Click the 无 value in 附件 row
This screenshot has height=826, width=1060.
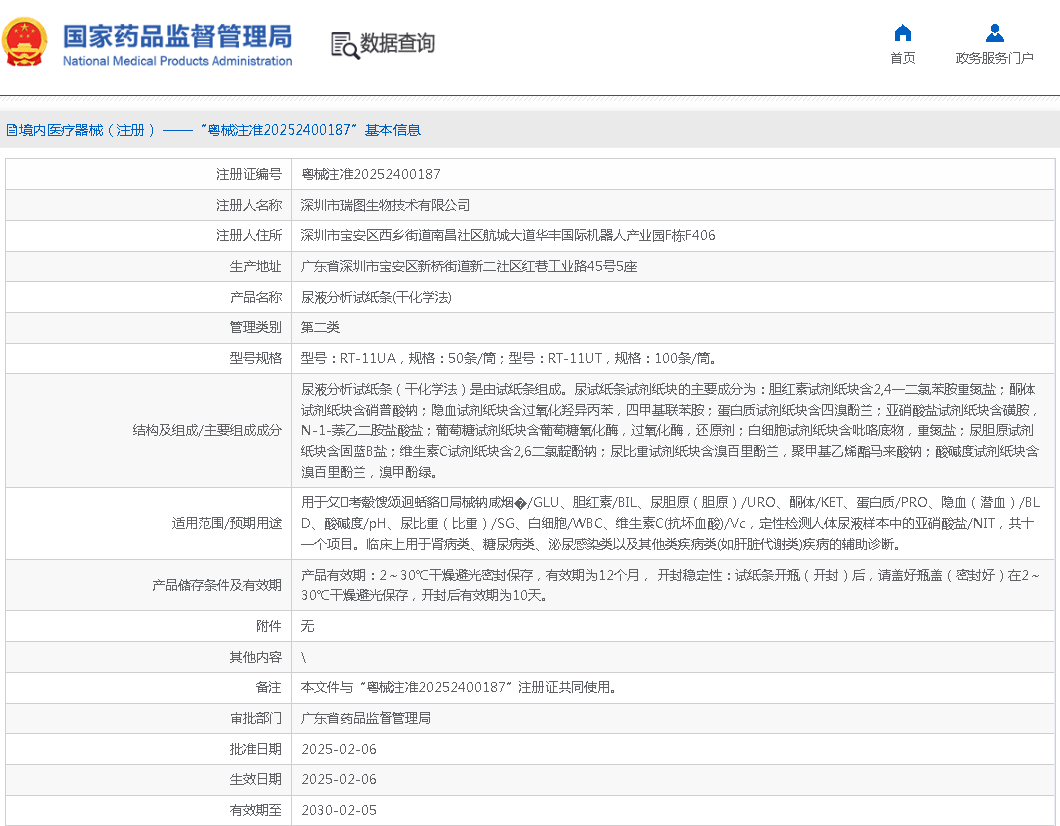(308, 627)
